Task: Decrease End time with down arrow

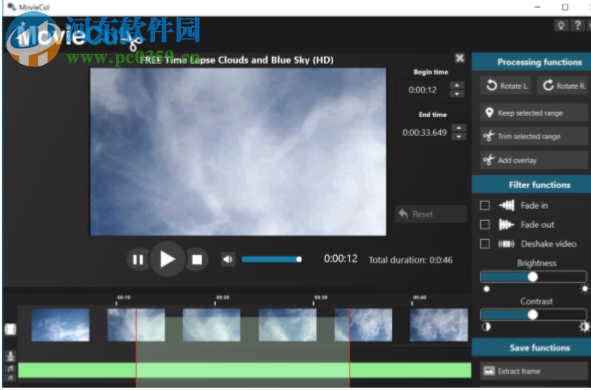Action: tap(459, 136)
